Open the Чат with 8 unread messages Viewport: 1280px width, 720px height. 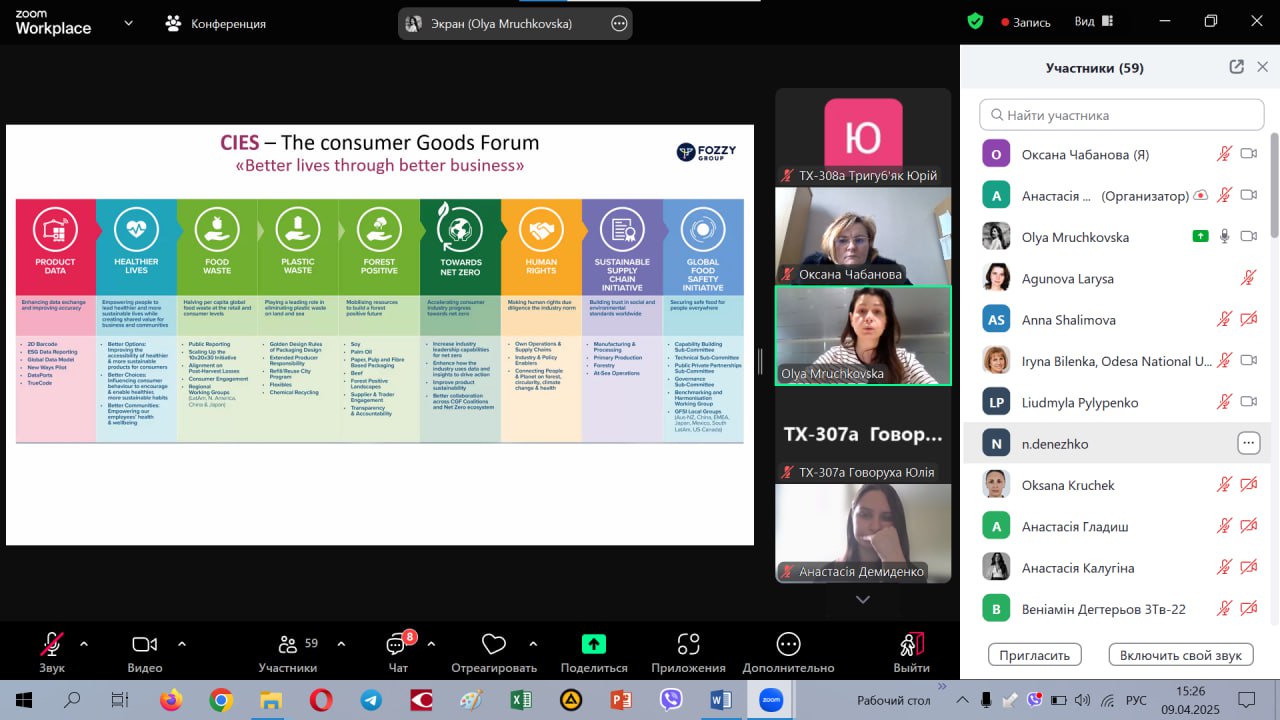pyautogui.click(x=398, y=652)
